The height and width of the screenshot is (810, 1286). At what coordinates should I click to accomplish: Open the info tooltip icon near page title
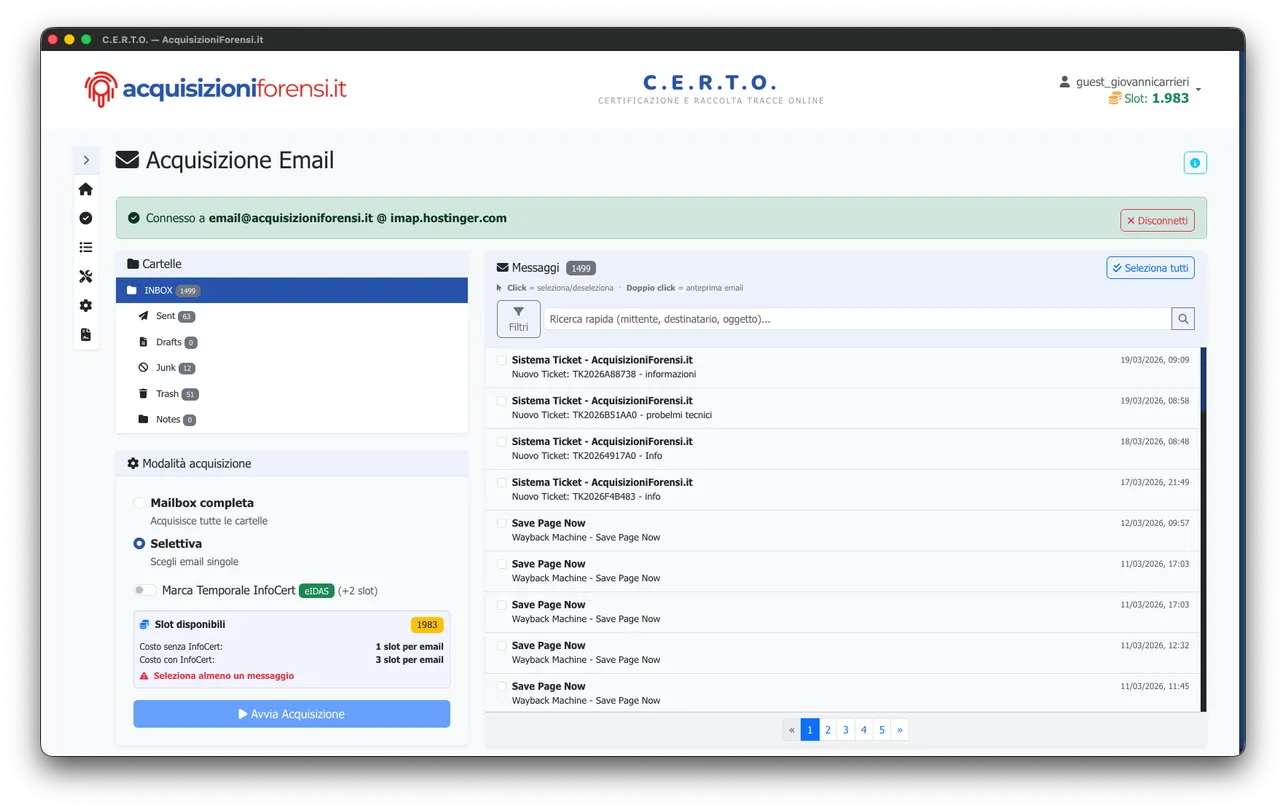tap(1195, 161)
